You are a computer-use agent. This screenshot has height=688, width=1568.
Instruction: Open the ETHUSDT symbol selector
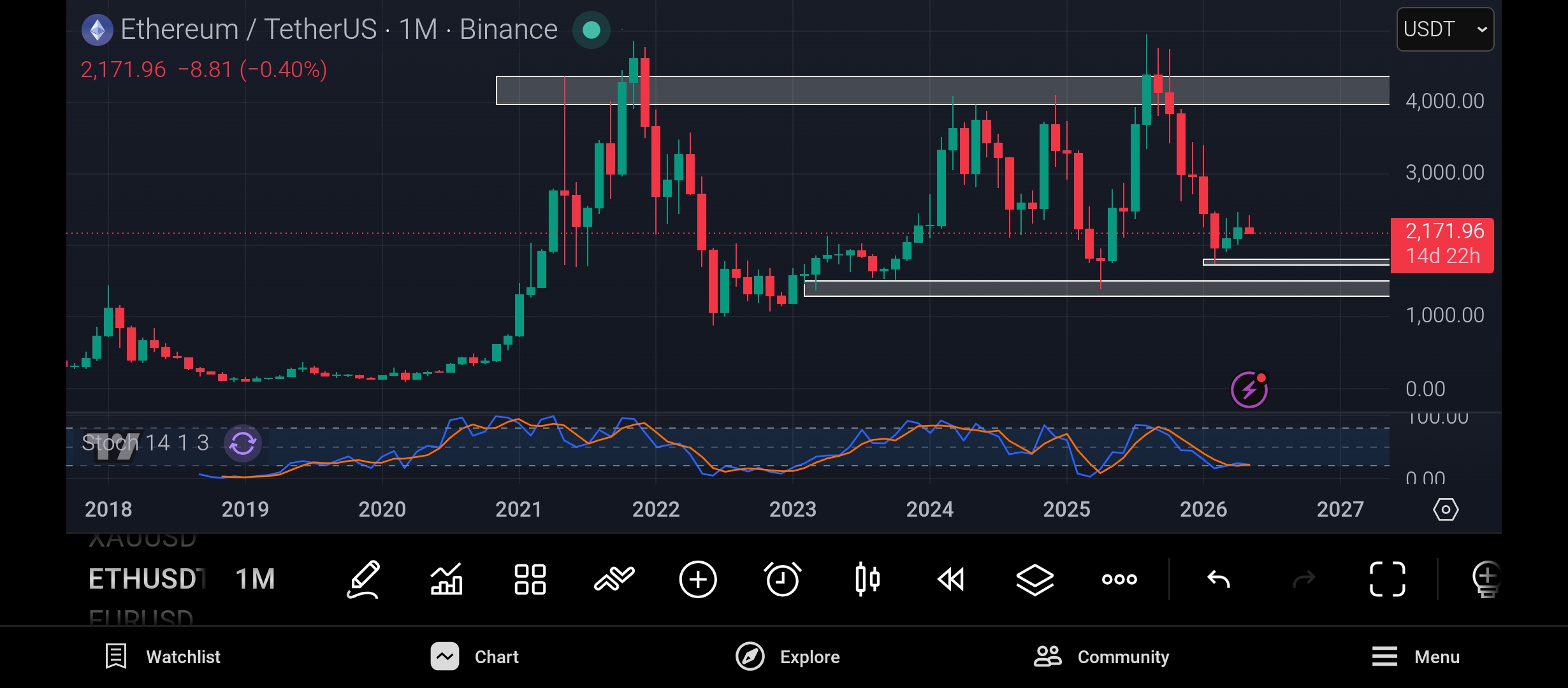(147, 579)
